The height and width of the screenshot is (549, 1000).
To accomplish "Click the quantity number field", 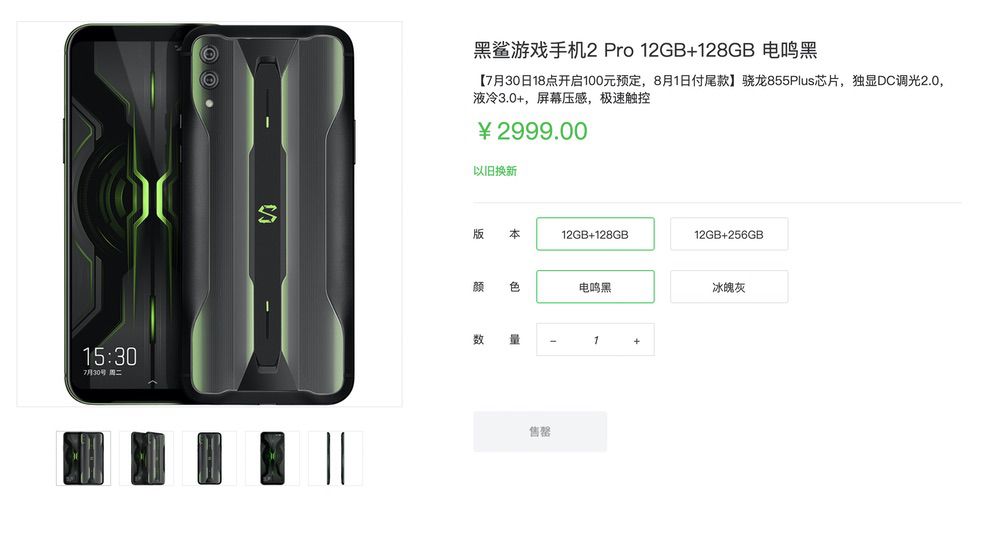I will point(595,340).
